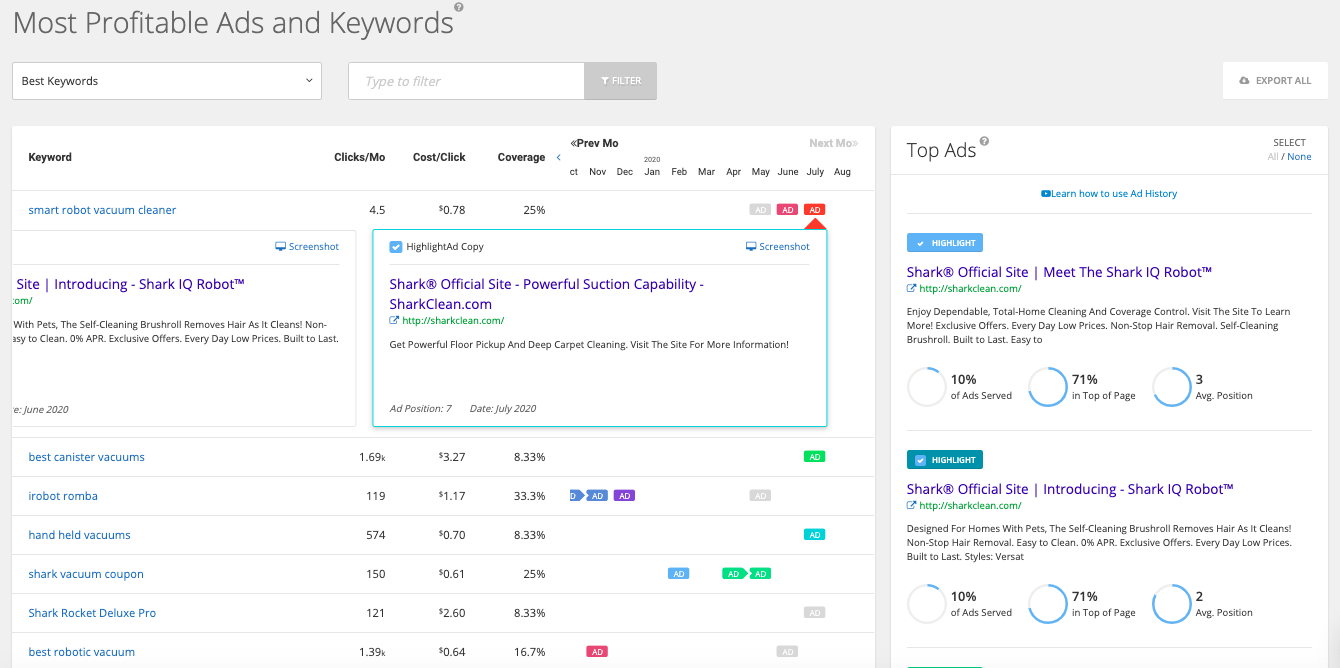Open Powerful Suction Capability ad title link
The height and width of the screenshot is (668, 1340).
coord(547,294)
